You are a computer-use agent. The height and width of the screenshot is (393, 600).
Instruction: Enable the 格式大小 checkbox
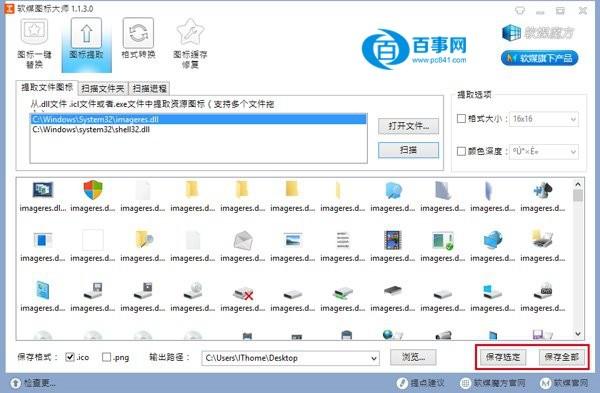pos(461,119)
